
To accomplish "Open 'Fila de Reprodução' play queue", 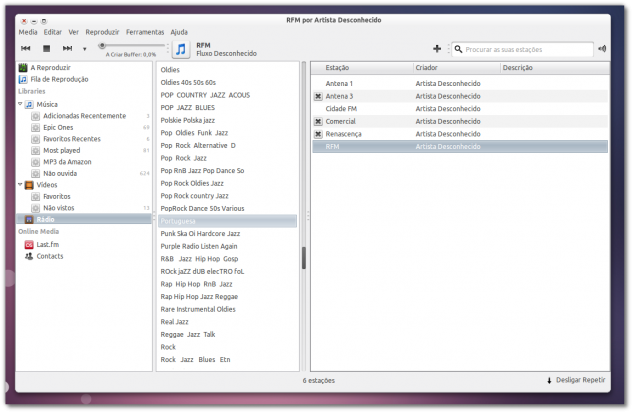I will (59, 79).
